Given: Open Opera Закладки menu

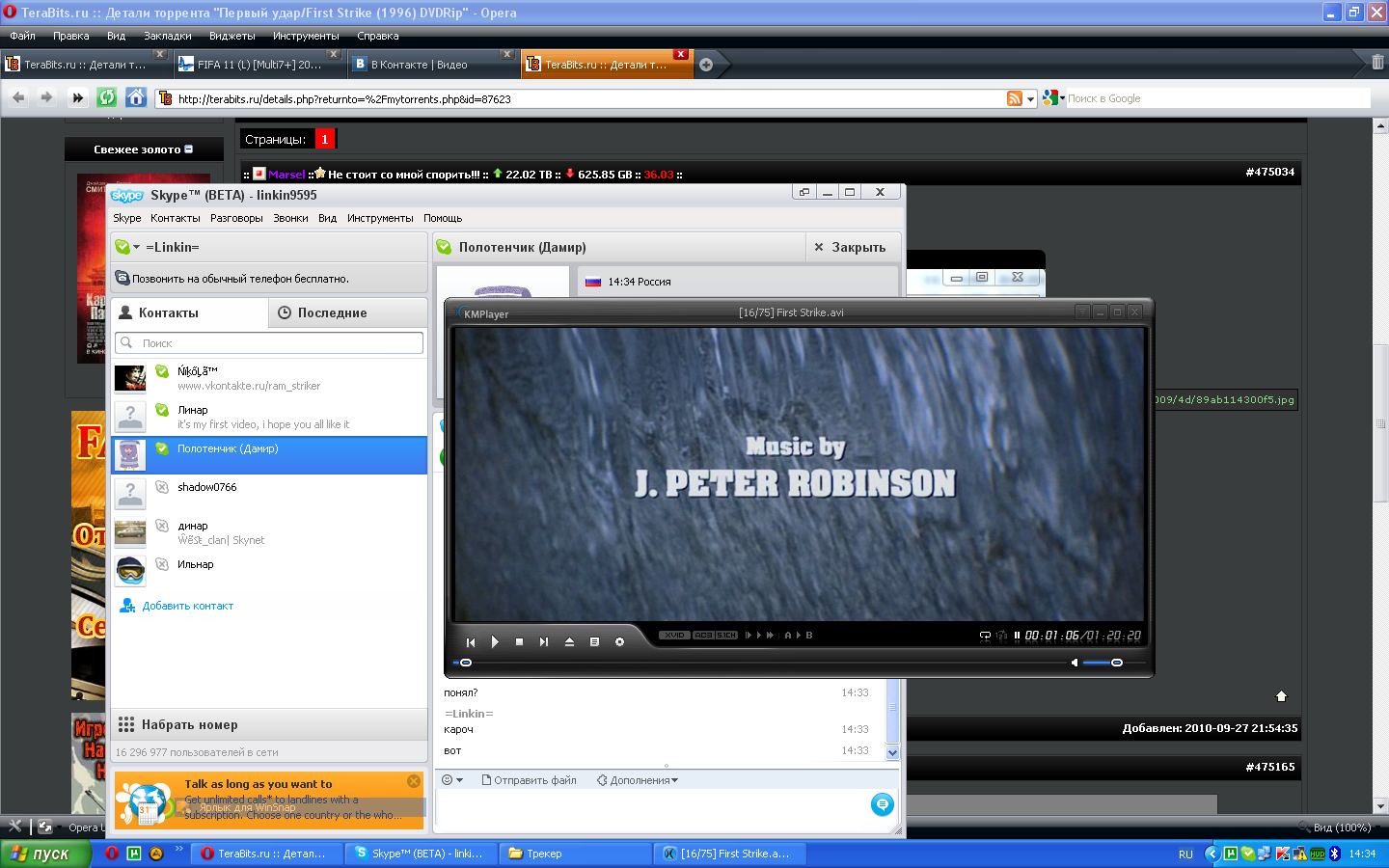Looking at the screenshot, I should pos(168,36).
